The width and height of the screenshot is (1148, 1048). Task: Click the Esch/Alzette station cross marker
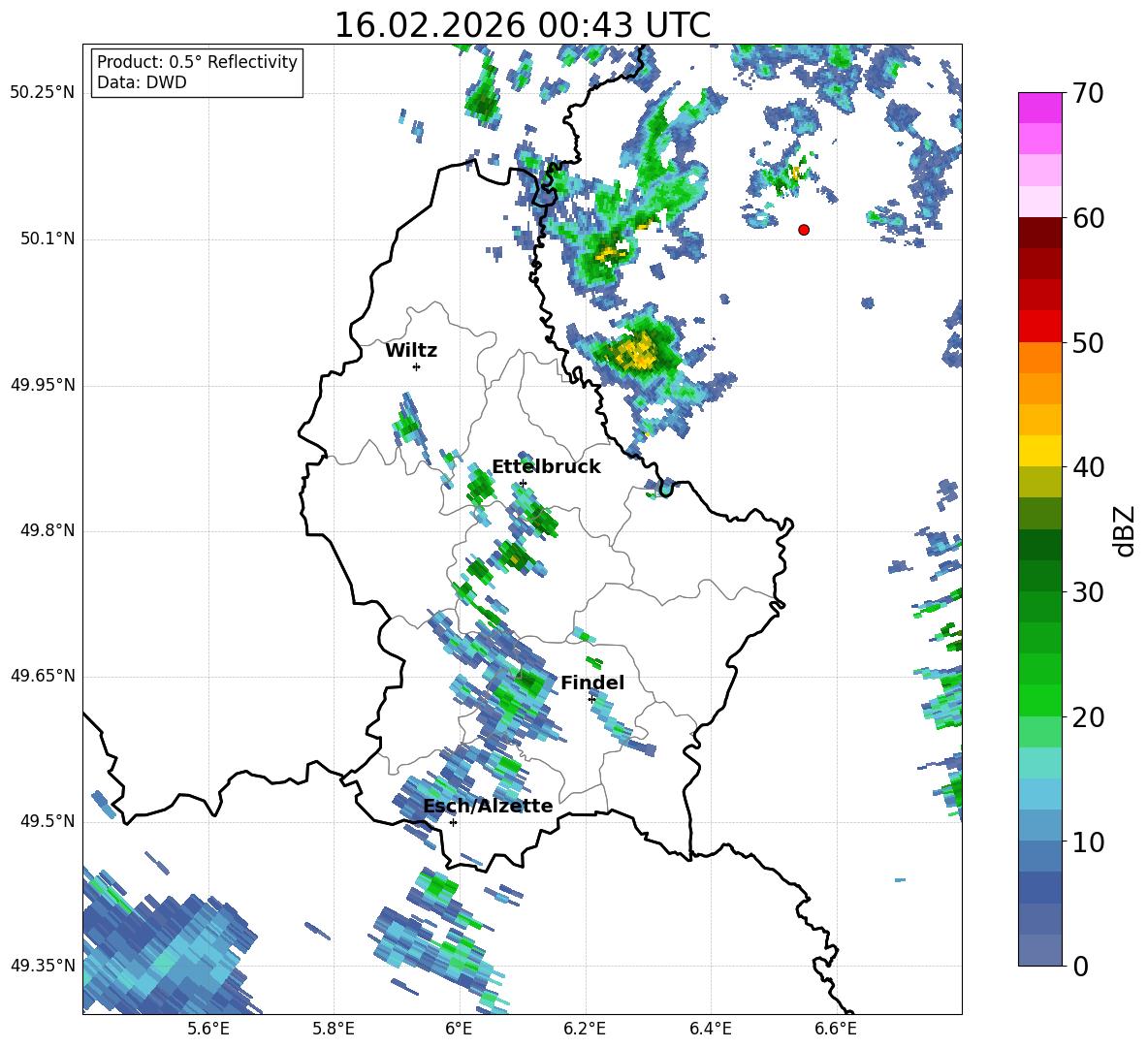[x=453, y=822]
